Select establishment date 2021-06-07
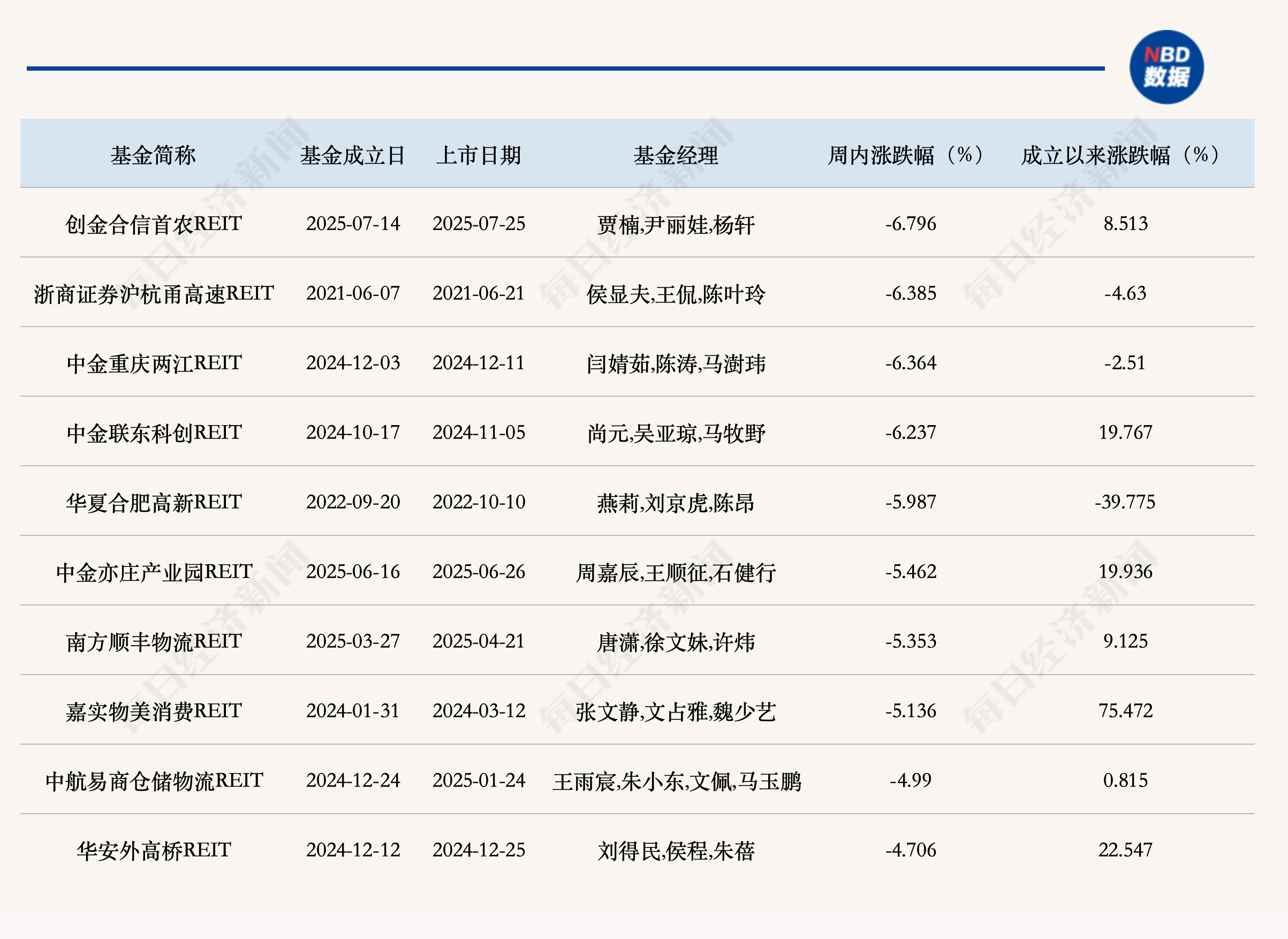The width and height of the screenshot is (1288, 939). (x=353, y=293)
